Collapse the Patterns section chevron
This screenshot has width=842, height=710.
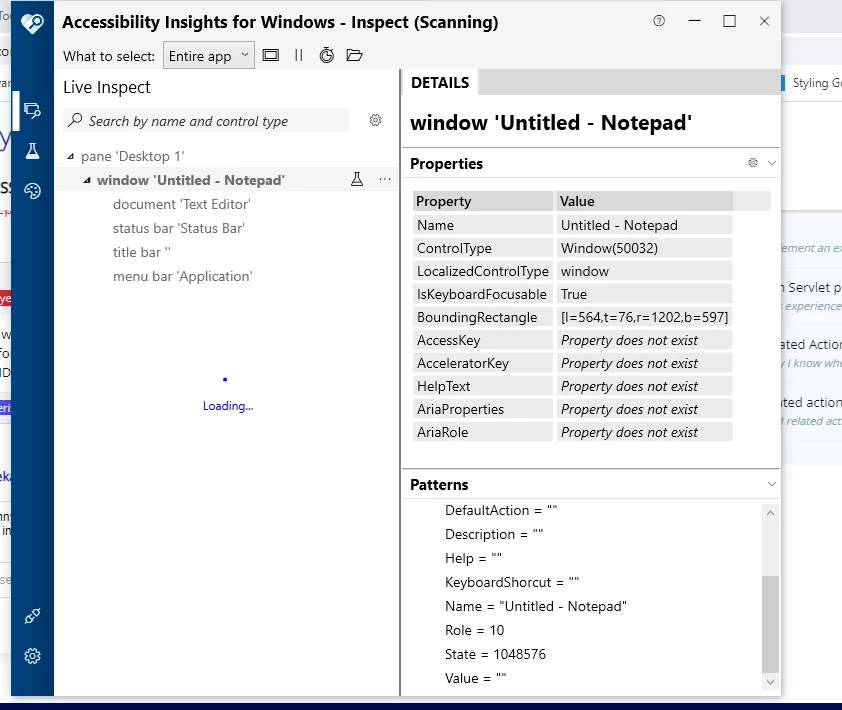772,484
